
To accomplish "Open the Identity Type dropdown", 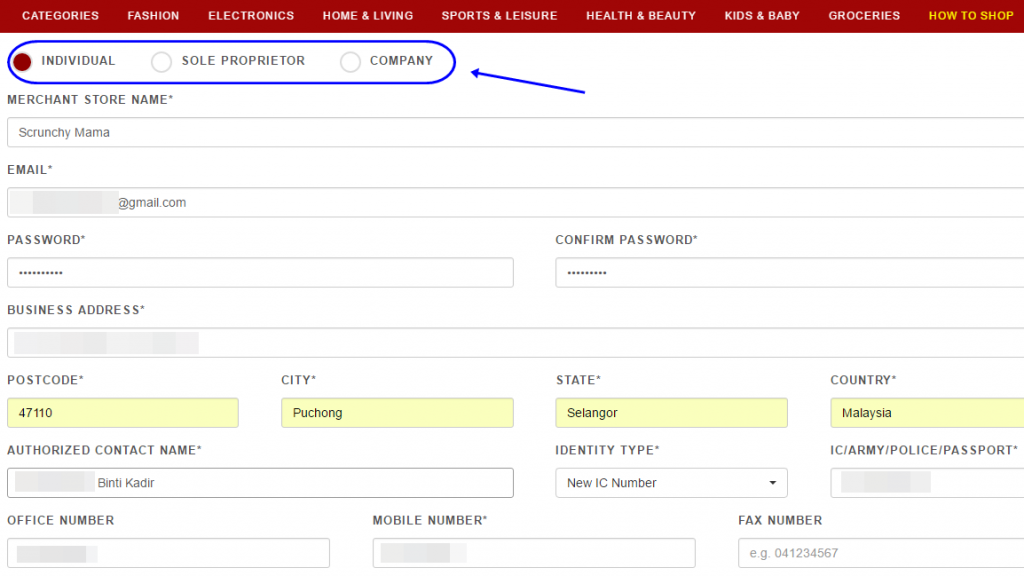I will click(x=671, y=483).
